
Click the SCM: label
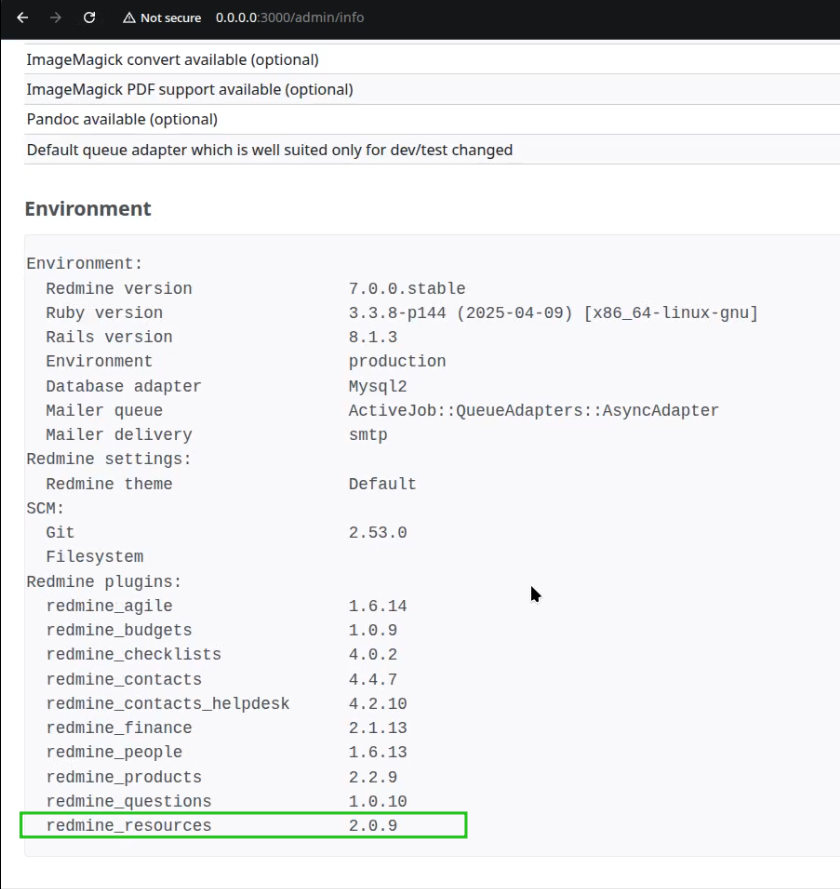(x=45, y=509)
